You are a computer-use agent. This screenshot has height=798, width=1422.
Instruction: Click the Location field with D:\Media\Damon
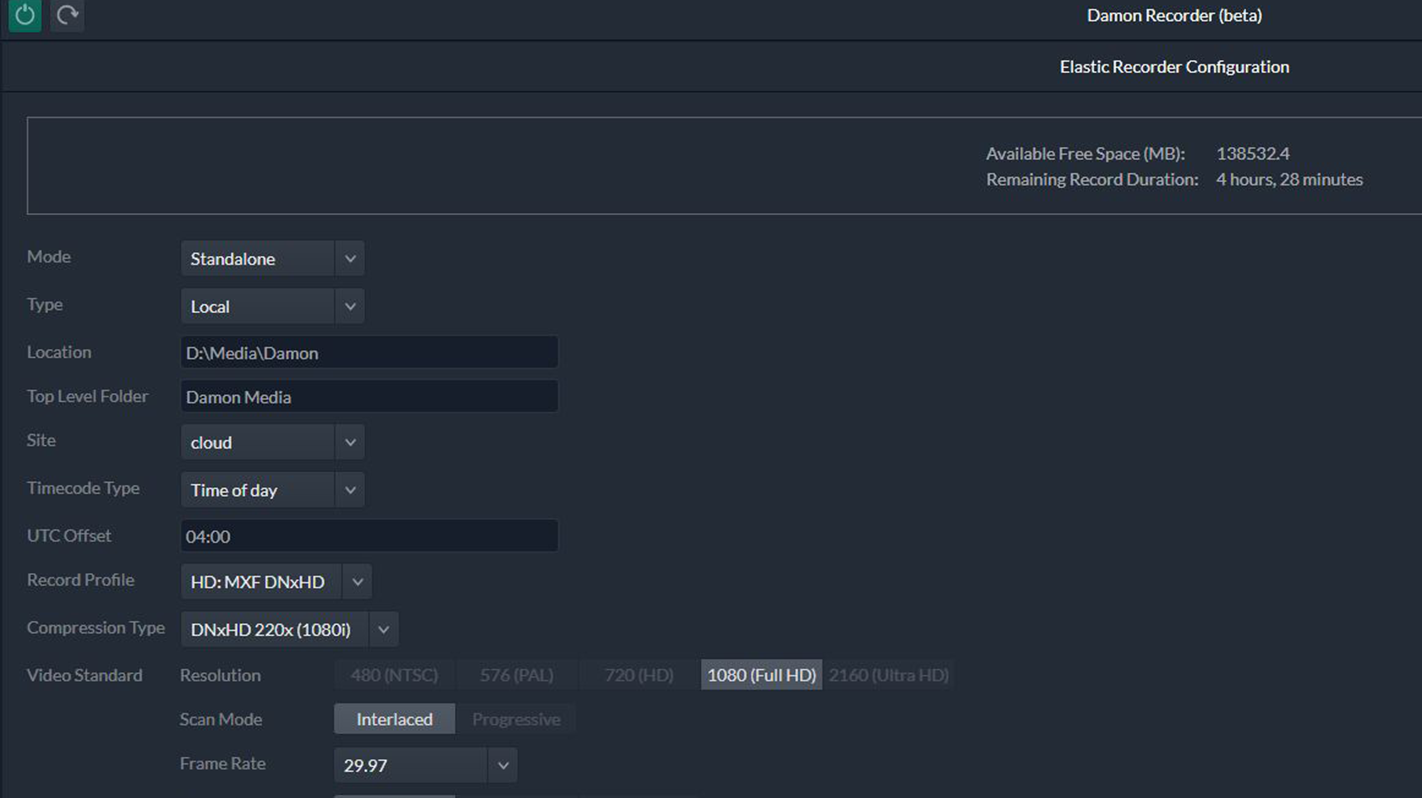[x=369, y=353]
